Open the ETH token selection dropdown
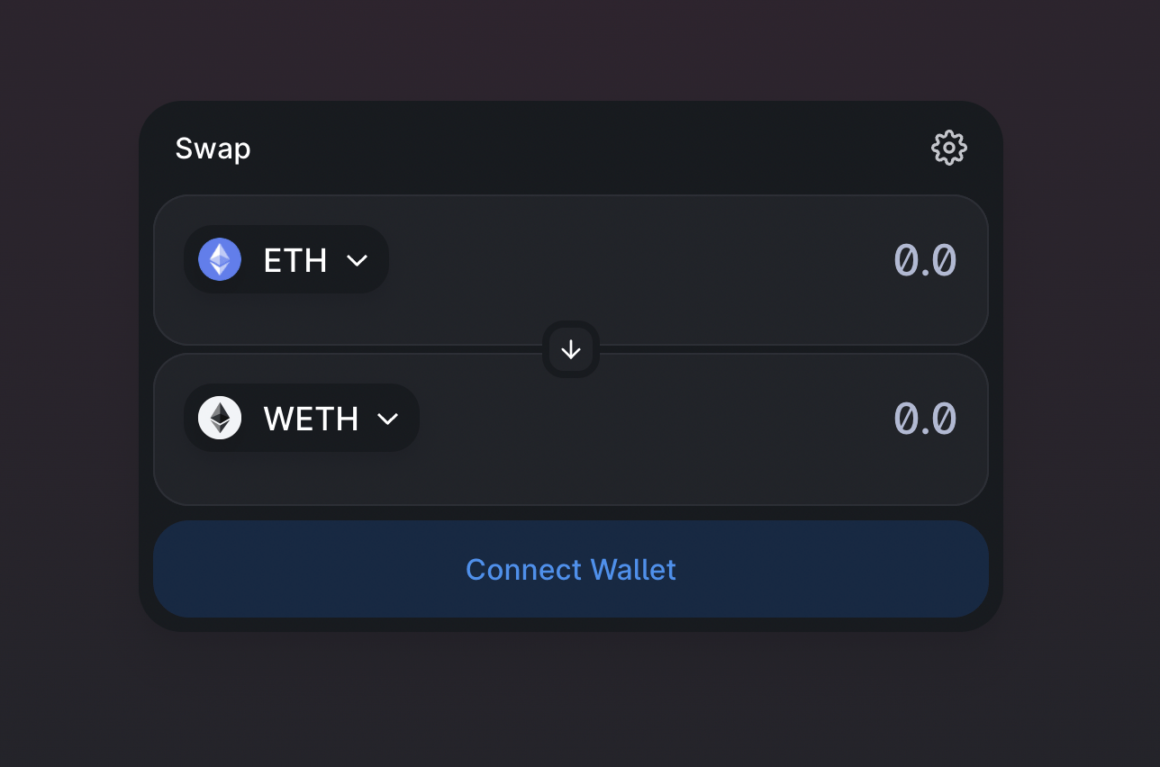This screenshot has width=1160, height=767. click(x=285, y=259)
